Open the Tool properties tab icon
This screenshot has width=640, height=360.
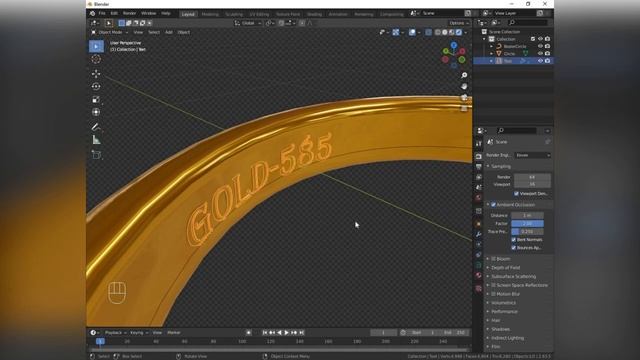(478, 143)
